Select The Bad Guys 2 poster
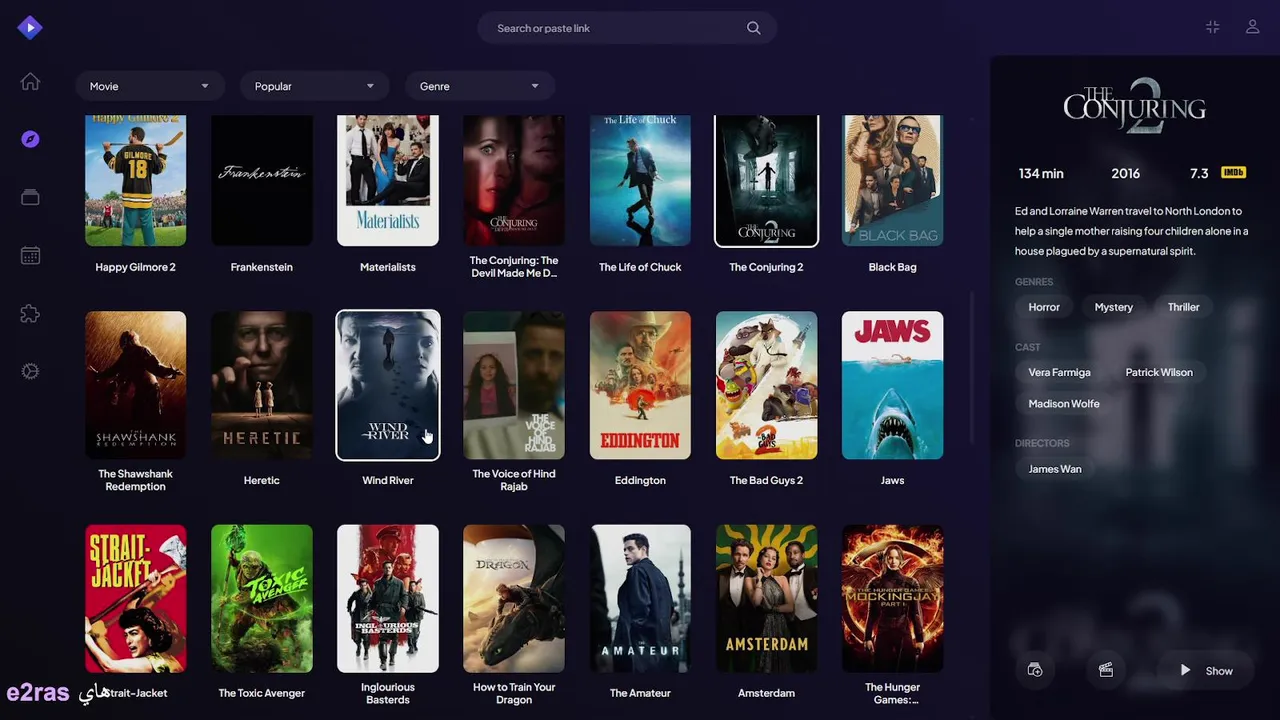This screenshot has height=720, width=1280. 766,385
